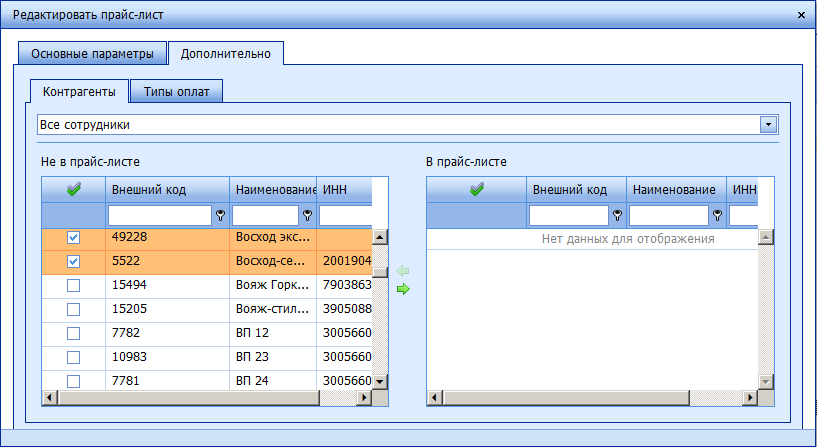Click the green right arrow to add contractors
The image size is (817, 447).
[x=404, y=289]
